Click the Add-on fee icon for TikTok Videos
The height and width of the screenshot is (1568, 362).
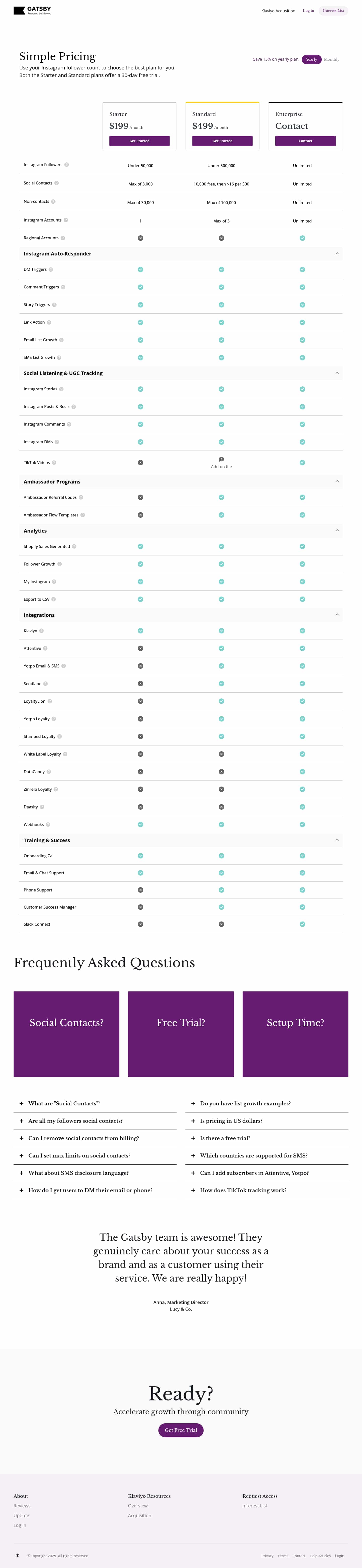pos(221,459)
